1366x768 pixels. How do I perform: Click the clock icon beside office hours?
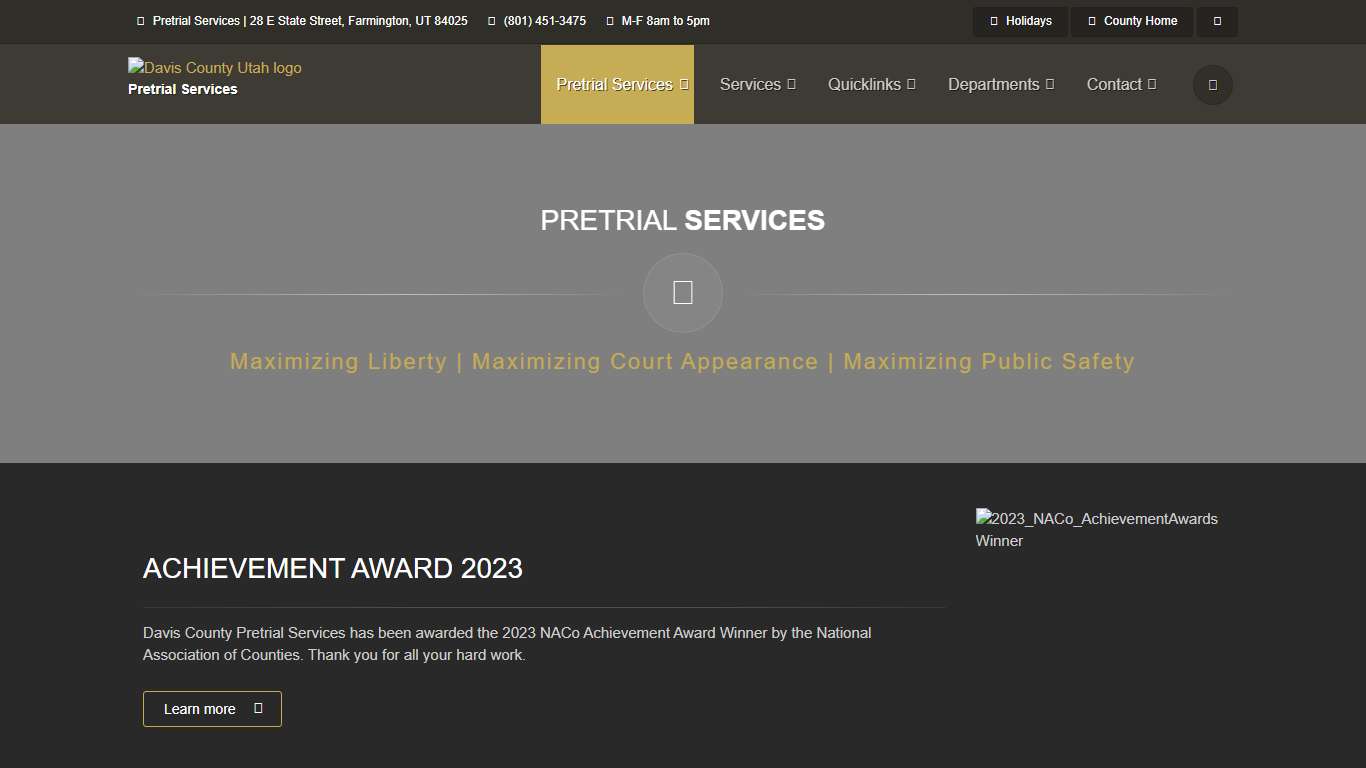[x=608, y=20]
